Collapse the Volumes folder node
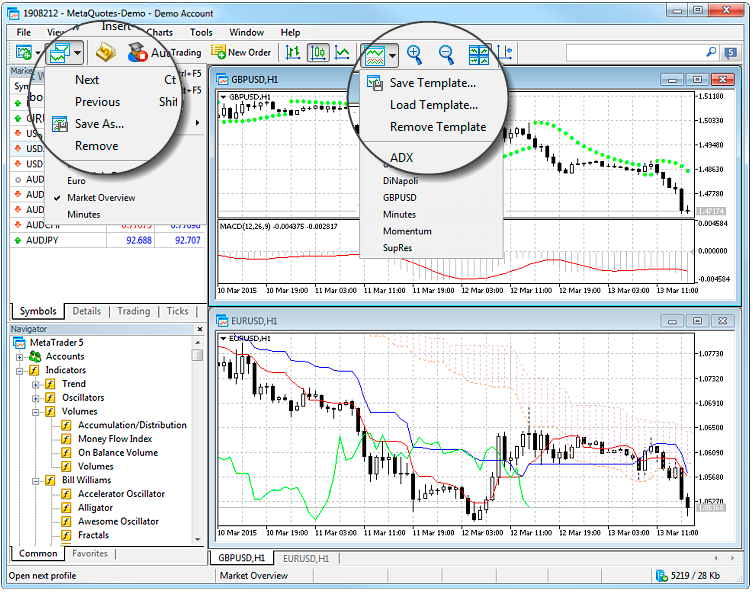 (36, 412)
